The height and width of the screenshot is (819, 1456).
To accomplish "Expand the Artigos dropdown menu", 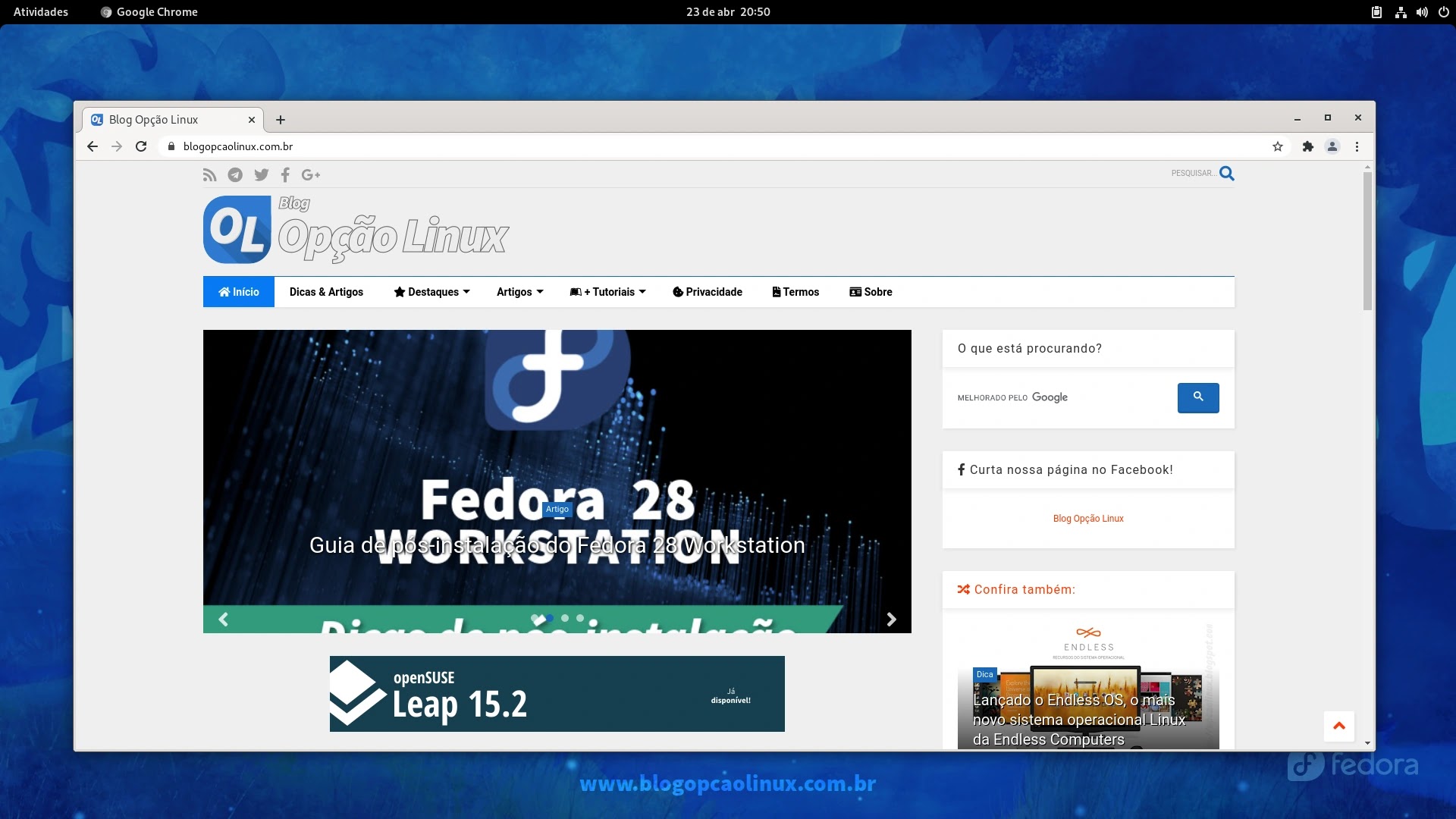I will (520, 292).
